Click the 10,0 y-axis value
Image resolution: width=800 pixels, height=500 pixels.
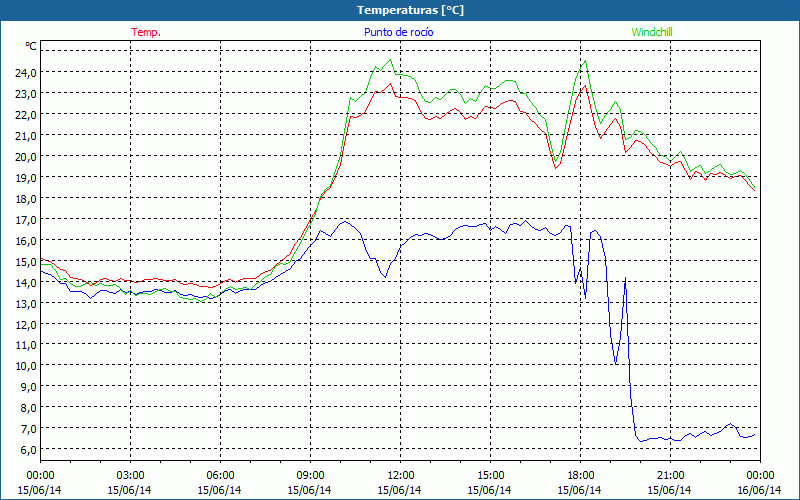(x=26, y=366)
